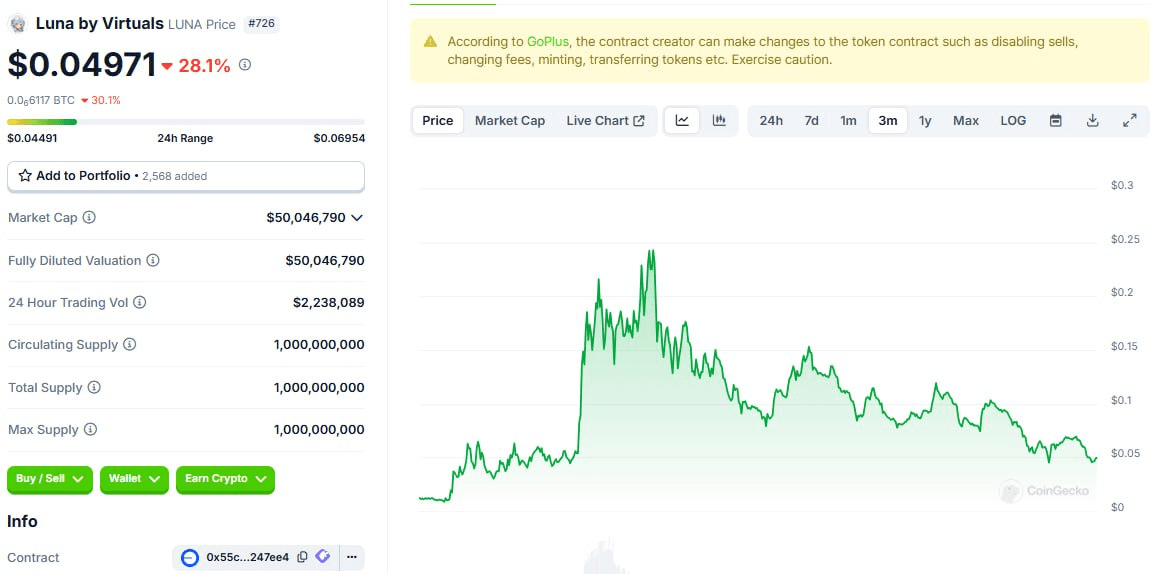Follow the GoPlus link in warning

pyautogui.click(x=548, y=42)
